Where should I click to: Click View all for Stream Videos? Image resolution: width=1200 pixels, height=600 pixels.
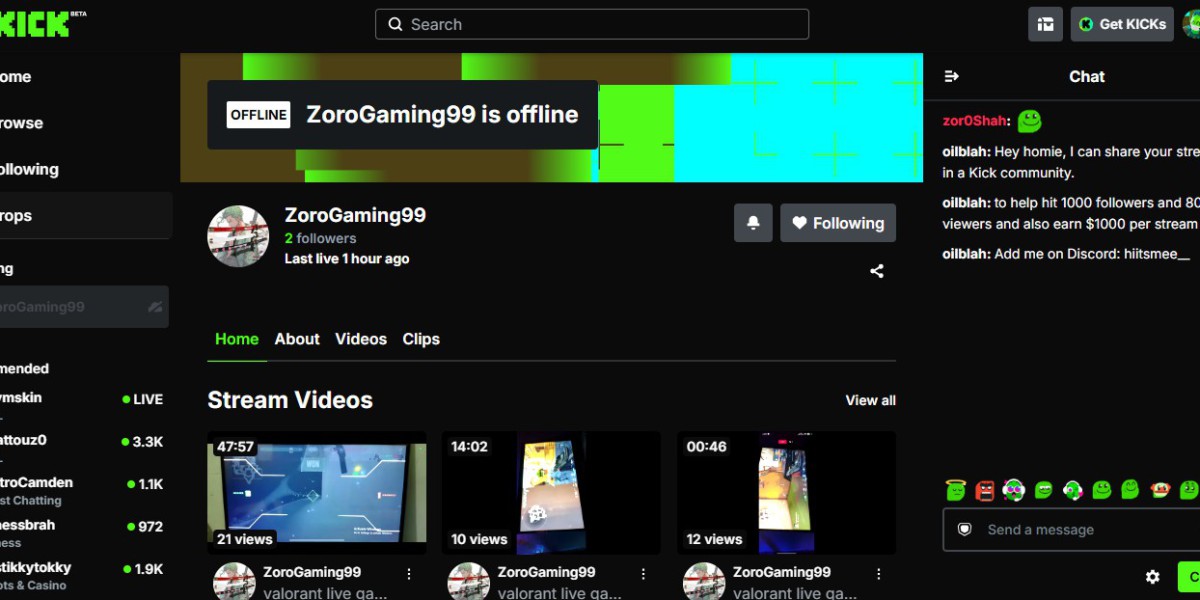click(x=871, y=400)
